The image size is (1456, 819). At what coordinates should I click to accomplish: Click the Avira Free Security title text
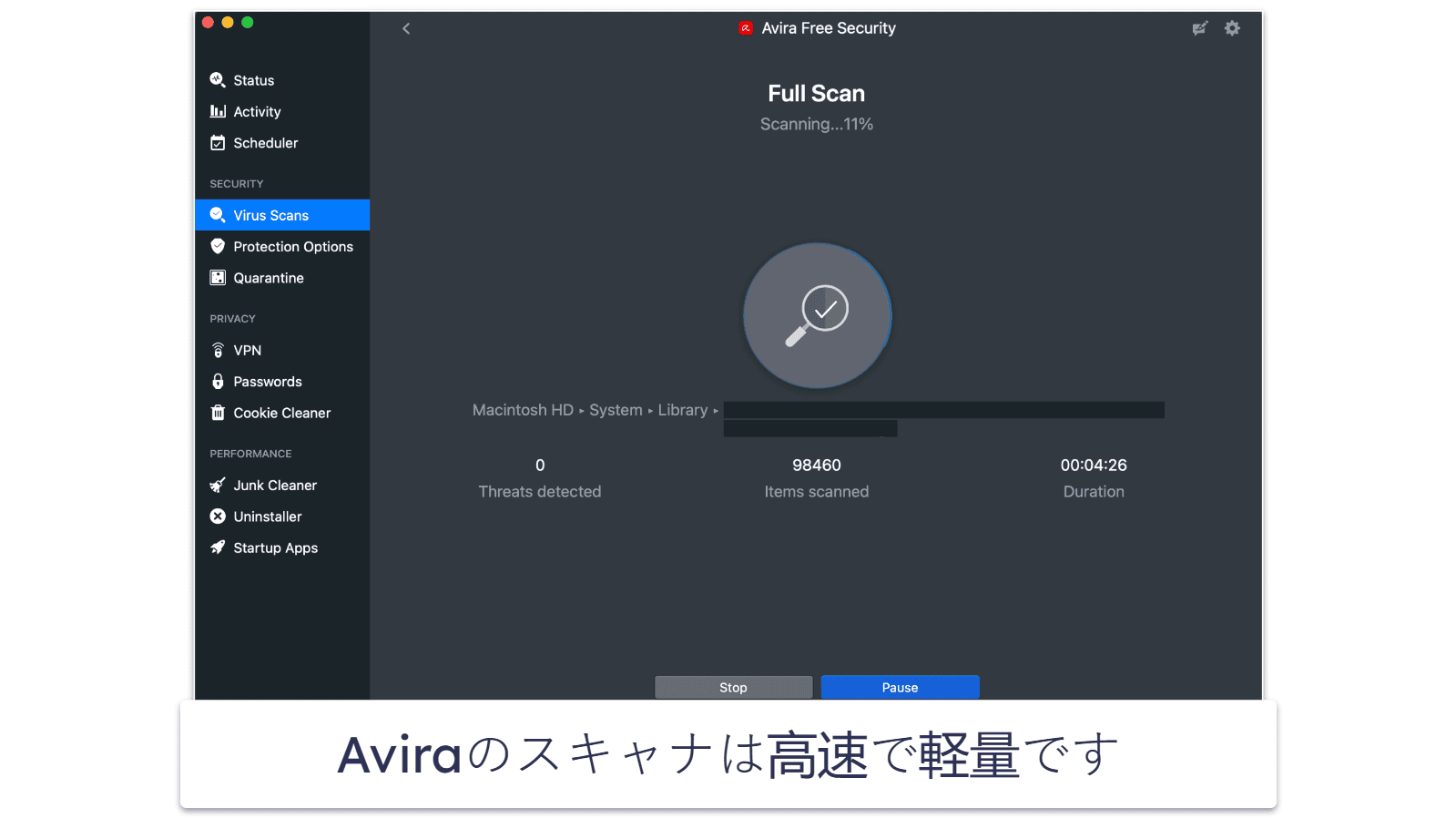click(x=829, y=28)
